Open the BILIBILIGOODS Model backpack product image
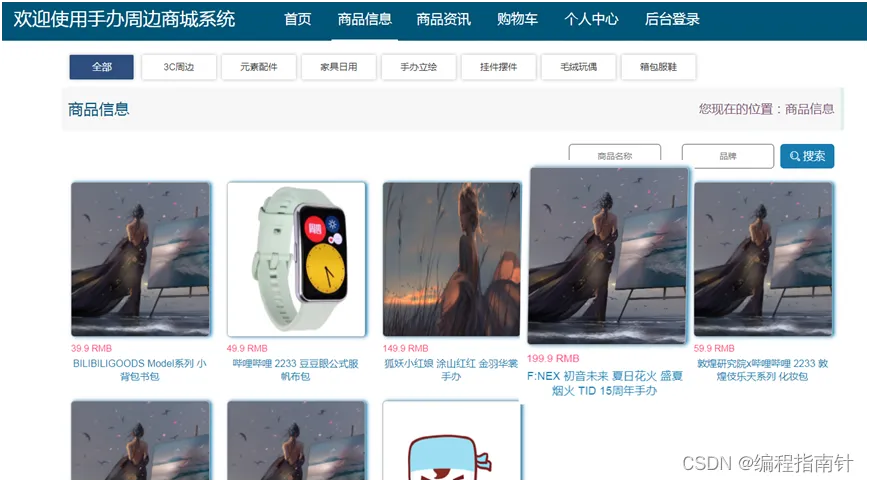Screen dimensions: 869x482 141,259
